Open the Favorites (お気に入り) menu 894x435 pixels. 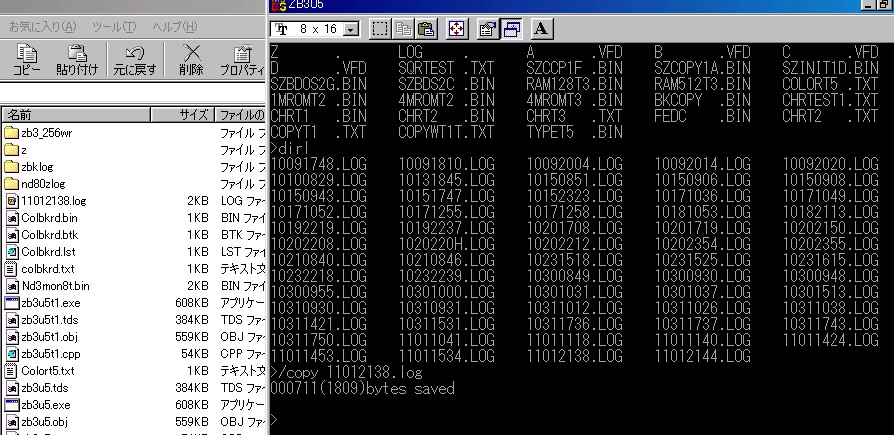click(x=43, y=27)
